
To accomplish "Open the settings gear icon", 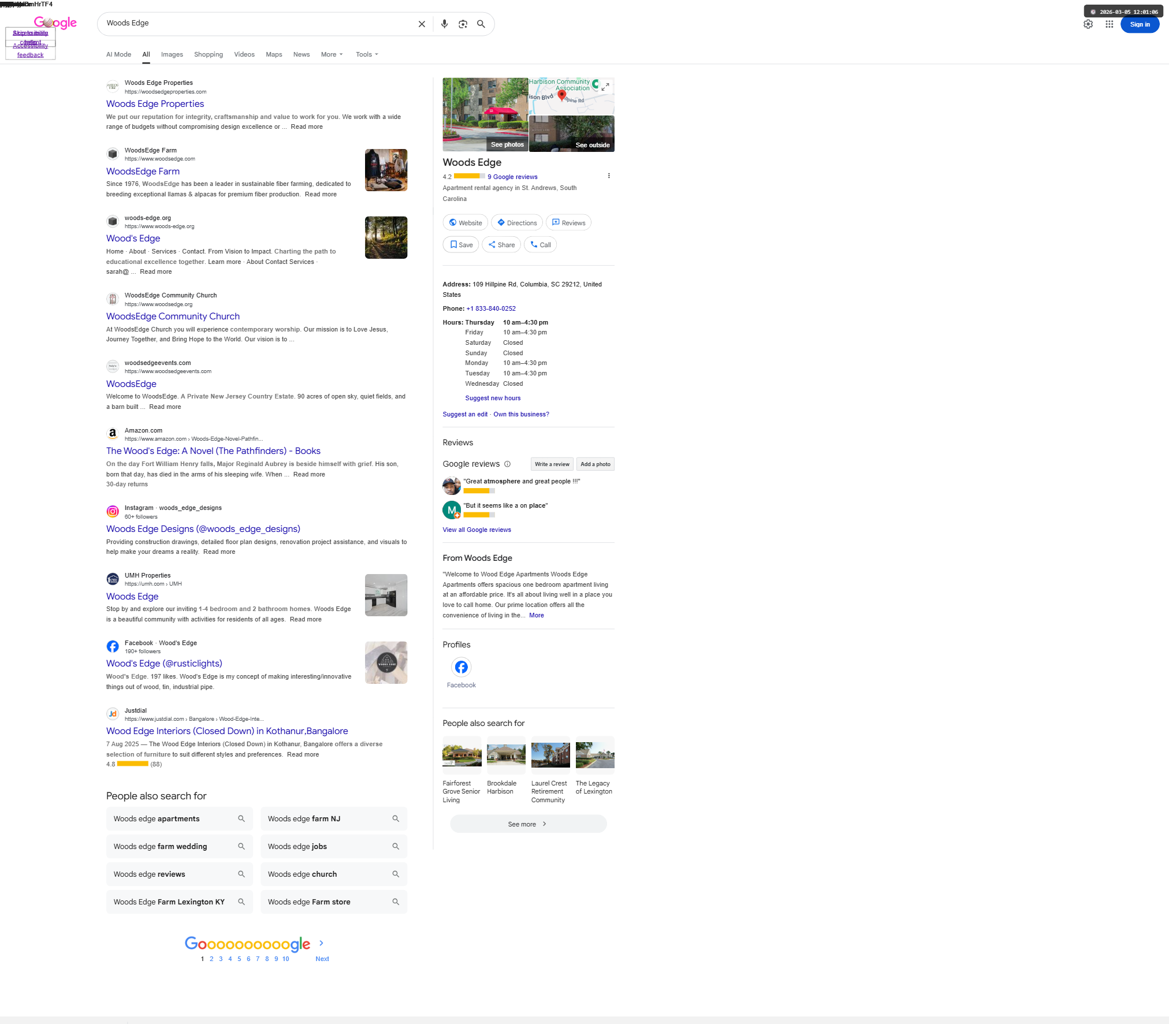I will (1088, 24).
